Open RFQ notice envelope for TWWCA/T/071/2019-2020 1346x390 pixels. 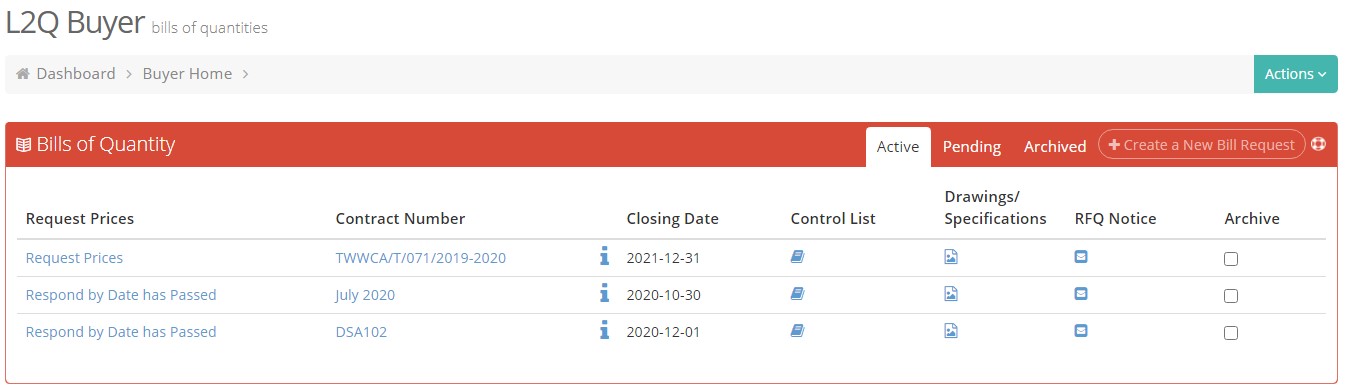1081,257
